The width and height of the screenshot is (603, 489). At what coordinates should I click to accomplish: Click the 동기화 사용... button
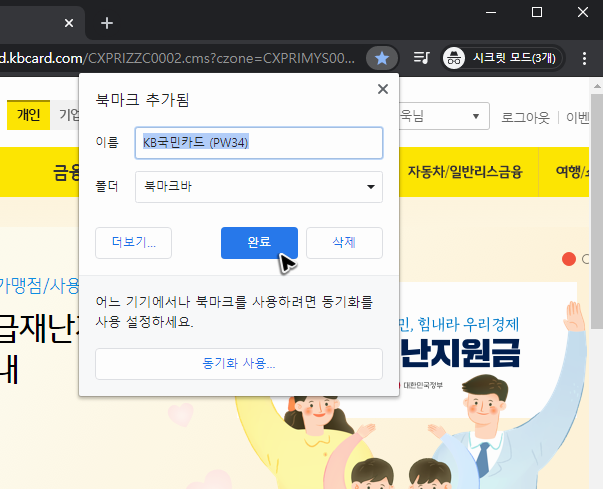pyautogui.click(x=239, y=364)
